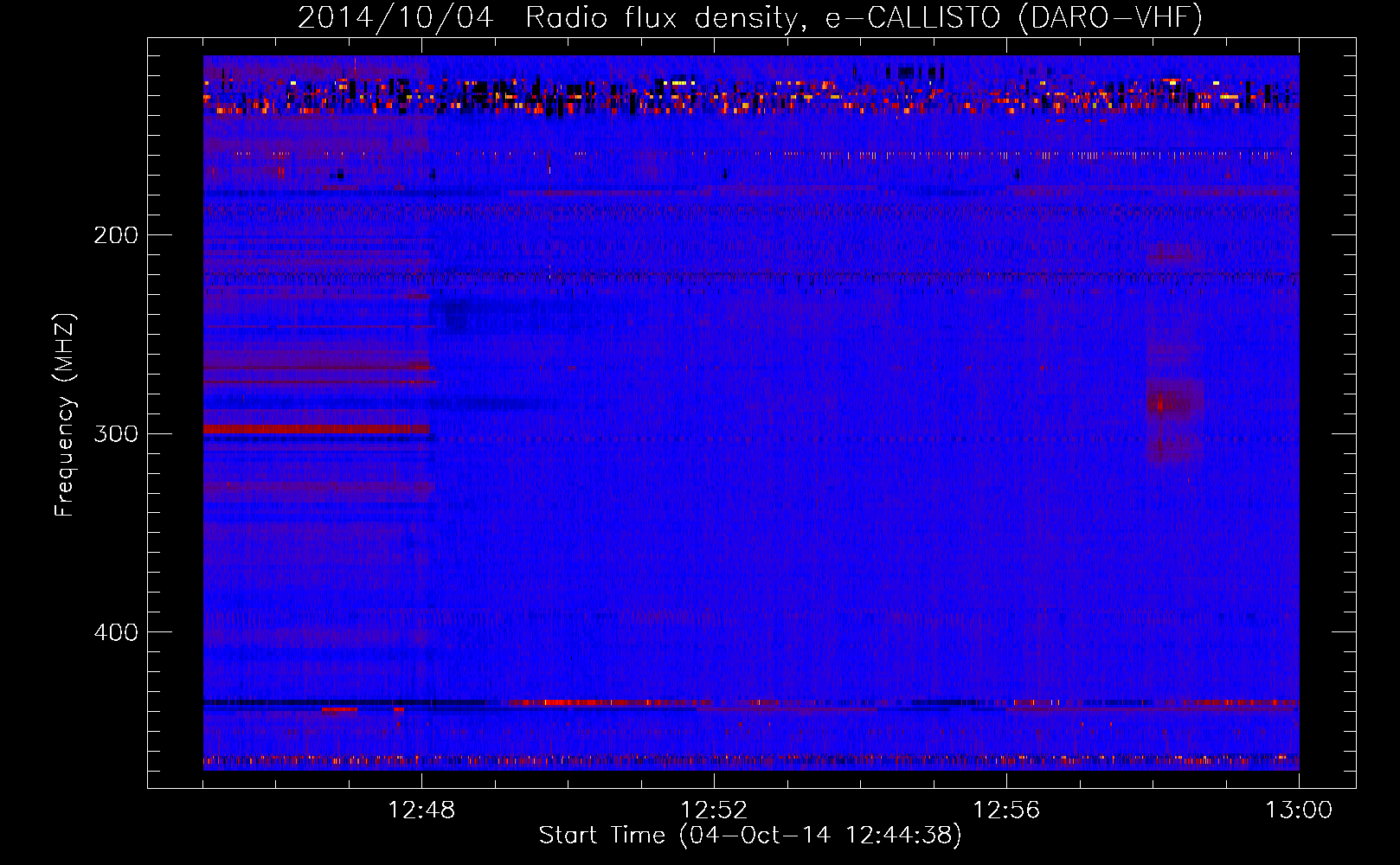1400x865 pixels.
Task: Click the 12:52 time axis label
Action: click(714, 811)
